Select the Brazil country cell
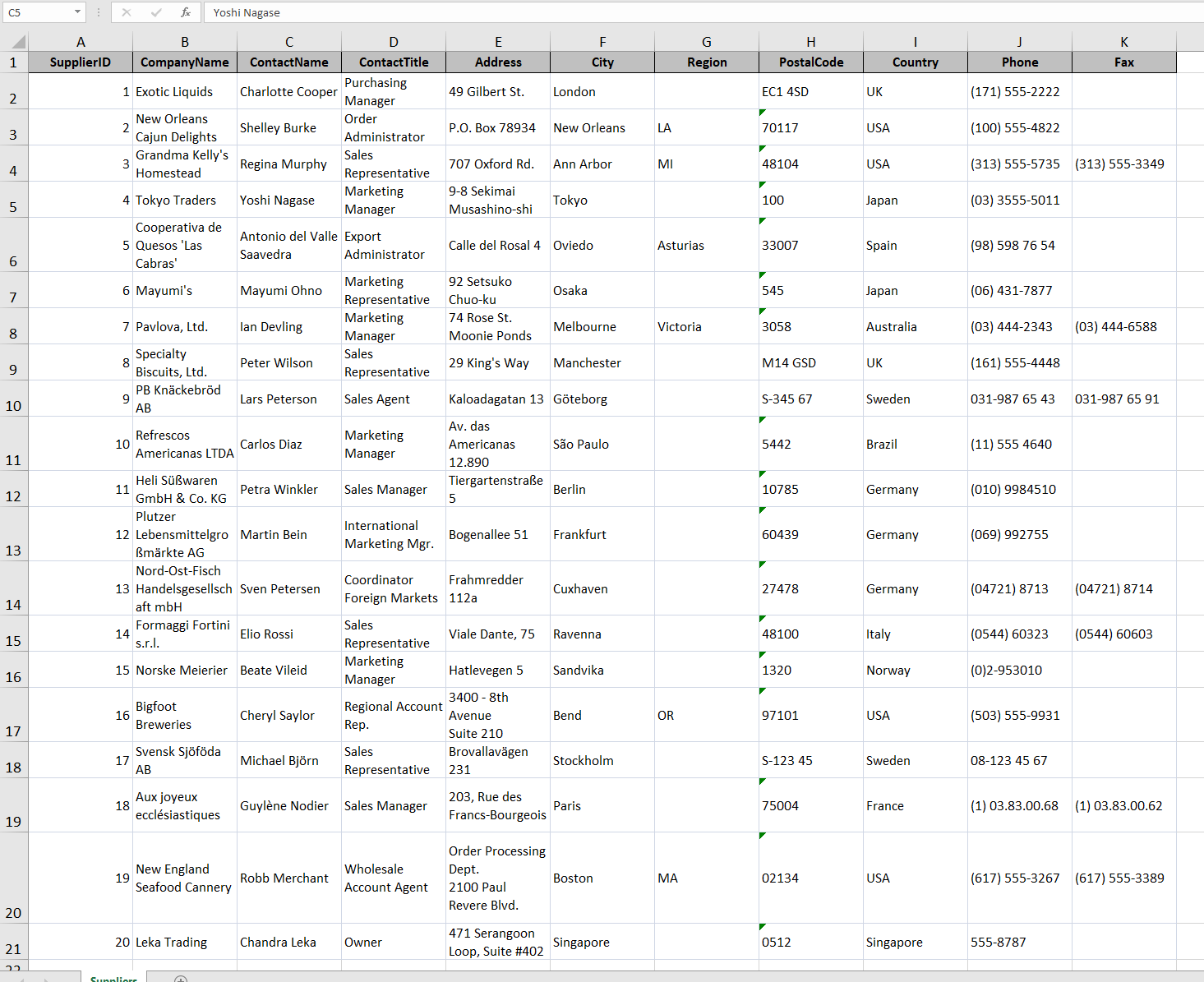 coord(916,444)
